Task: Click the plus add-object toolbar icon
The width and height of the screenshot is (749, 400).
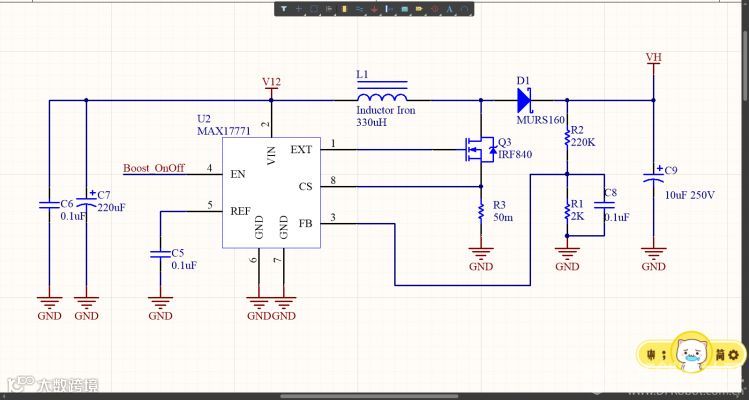Action: click(x=299, y=9)
